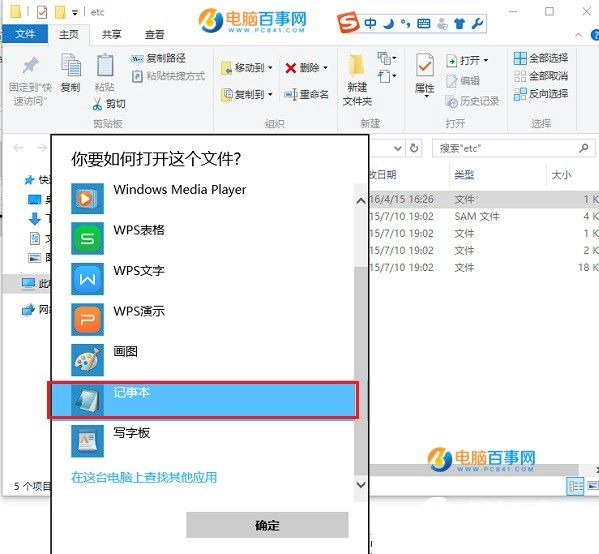This screenshot has width=599, height=554.
Task: Click the app list scroll up arrow
Action: 361,201
